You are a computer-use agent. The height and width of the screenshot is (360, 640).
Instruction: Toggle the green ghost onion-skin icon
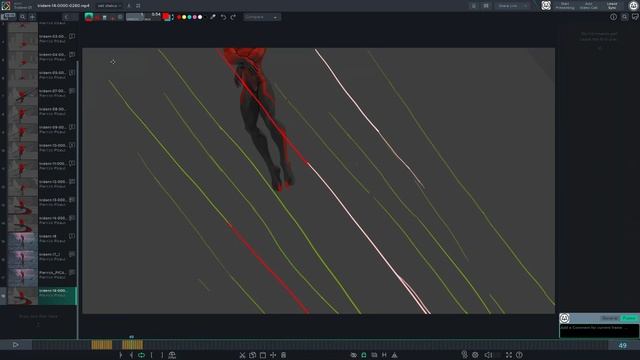pyautogui.click(x=364, y=355)
